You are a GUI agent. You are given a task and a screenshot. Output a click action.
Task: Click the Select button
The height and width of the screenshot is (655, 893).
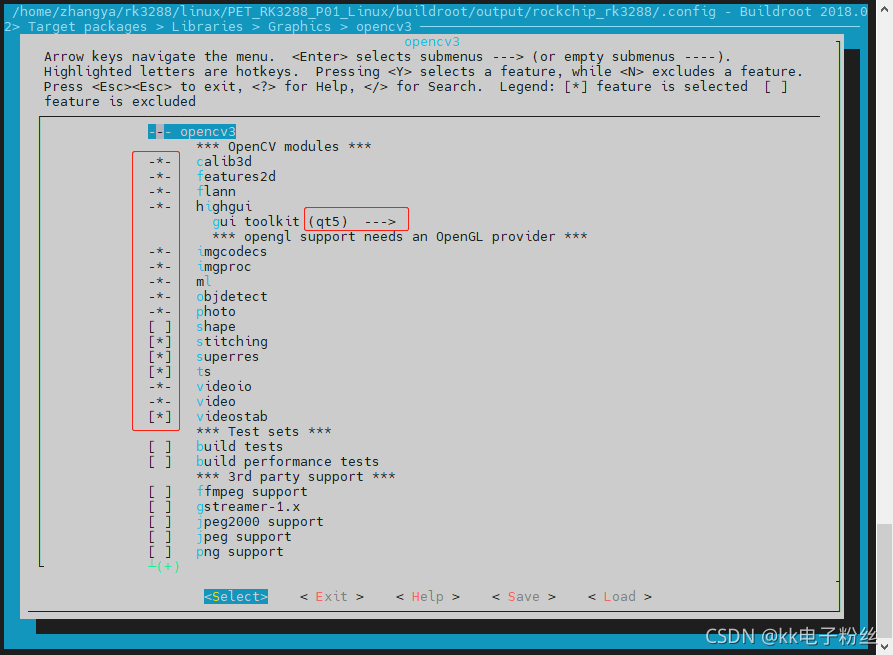coord(236,596)
